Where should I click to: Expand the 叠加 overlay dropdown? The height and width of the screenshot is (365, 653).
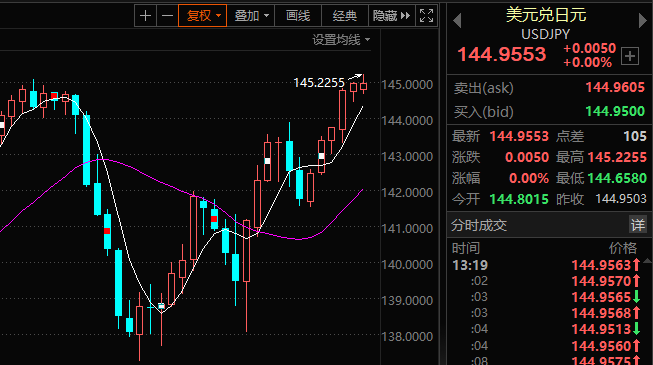pos(251,16)
